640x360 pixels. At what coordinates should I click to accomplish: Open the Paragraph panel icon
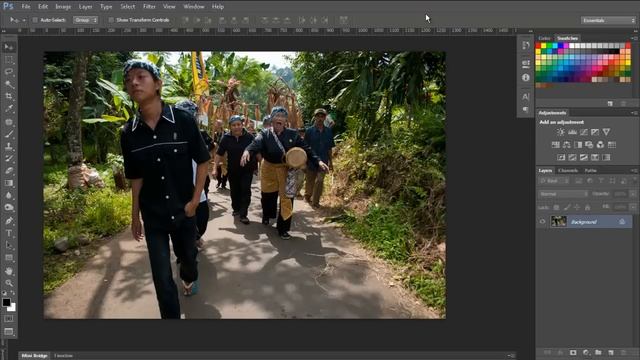(526, 109)
